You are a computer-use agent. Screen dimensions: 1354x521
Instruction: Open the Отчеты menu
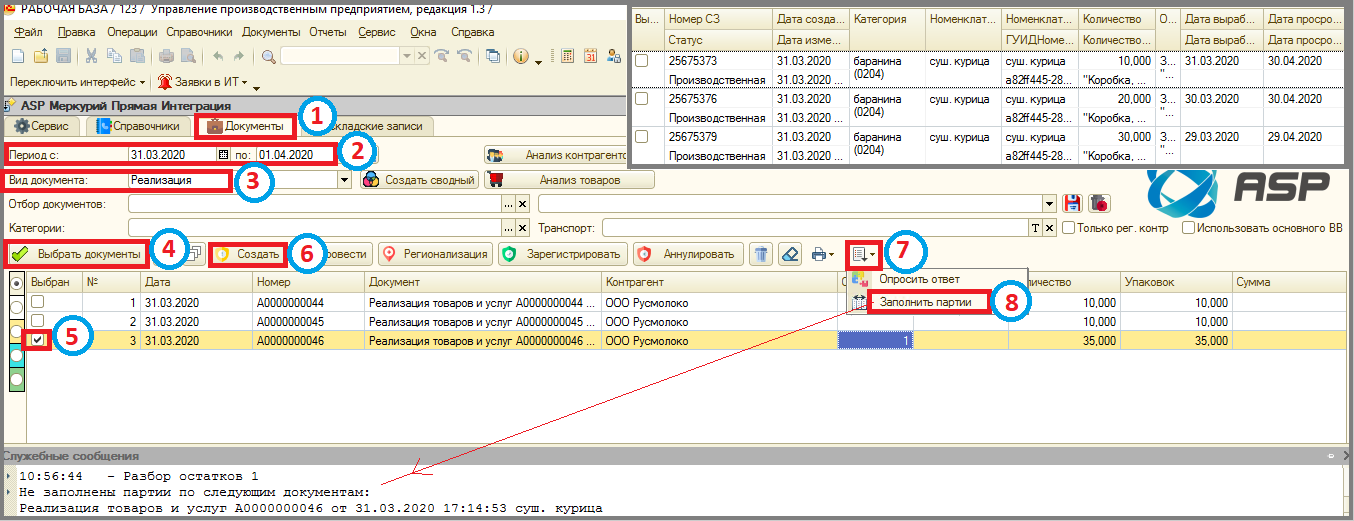pyautogui.click(x=328, y=32)
